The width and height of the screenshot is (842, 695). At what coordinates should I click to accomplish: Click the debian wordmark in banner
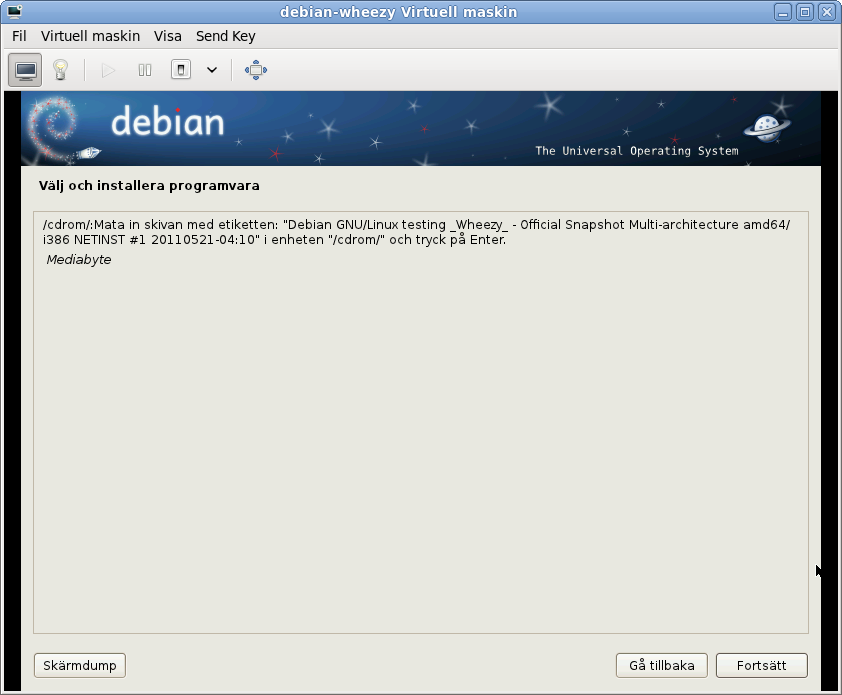coord(168,121)
